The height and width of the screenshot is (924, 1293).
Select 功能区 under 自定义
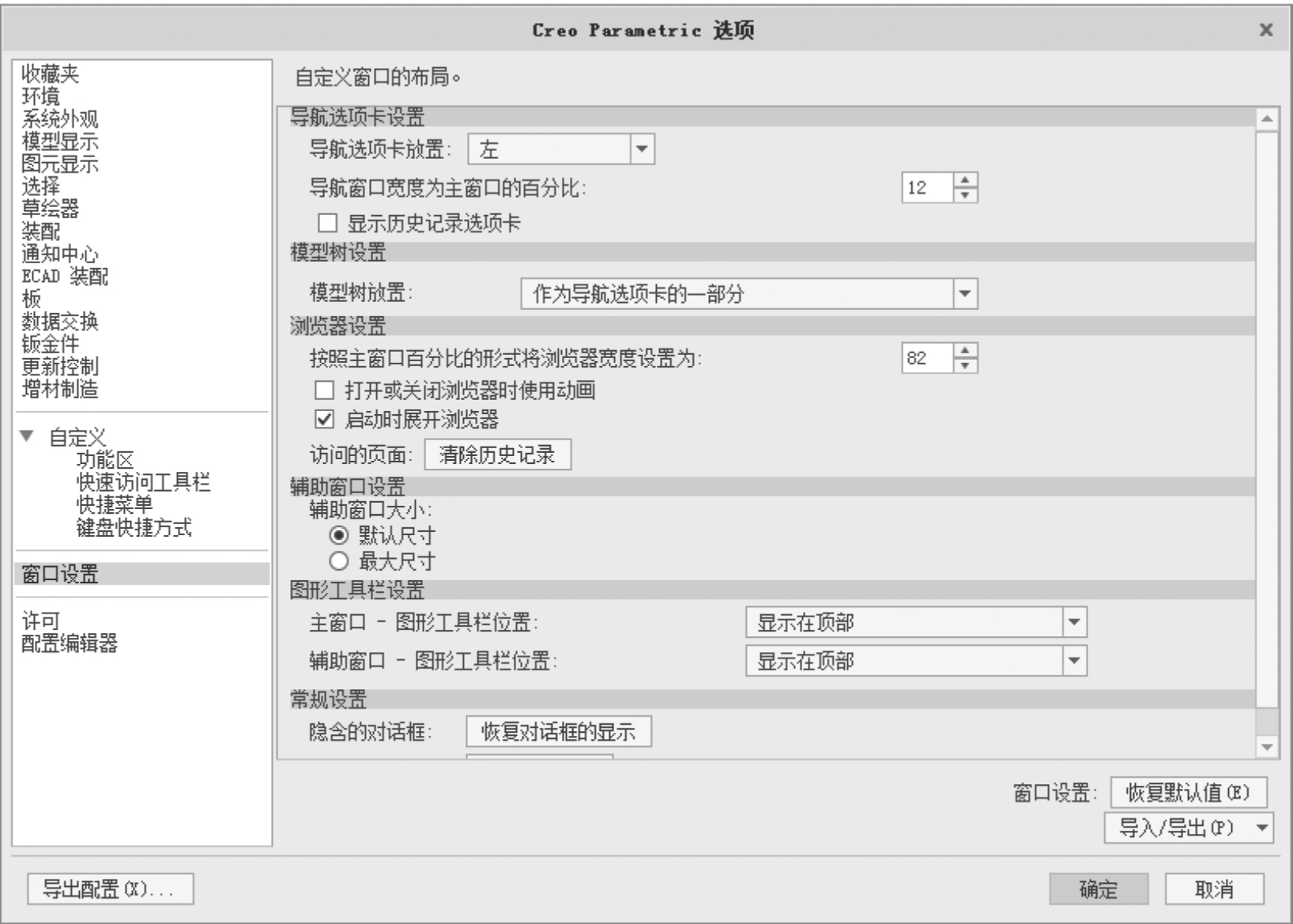105,459
